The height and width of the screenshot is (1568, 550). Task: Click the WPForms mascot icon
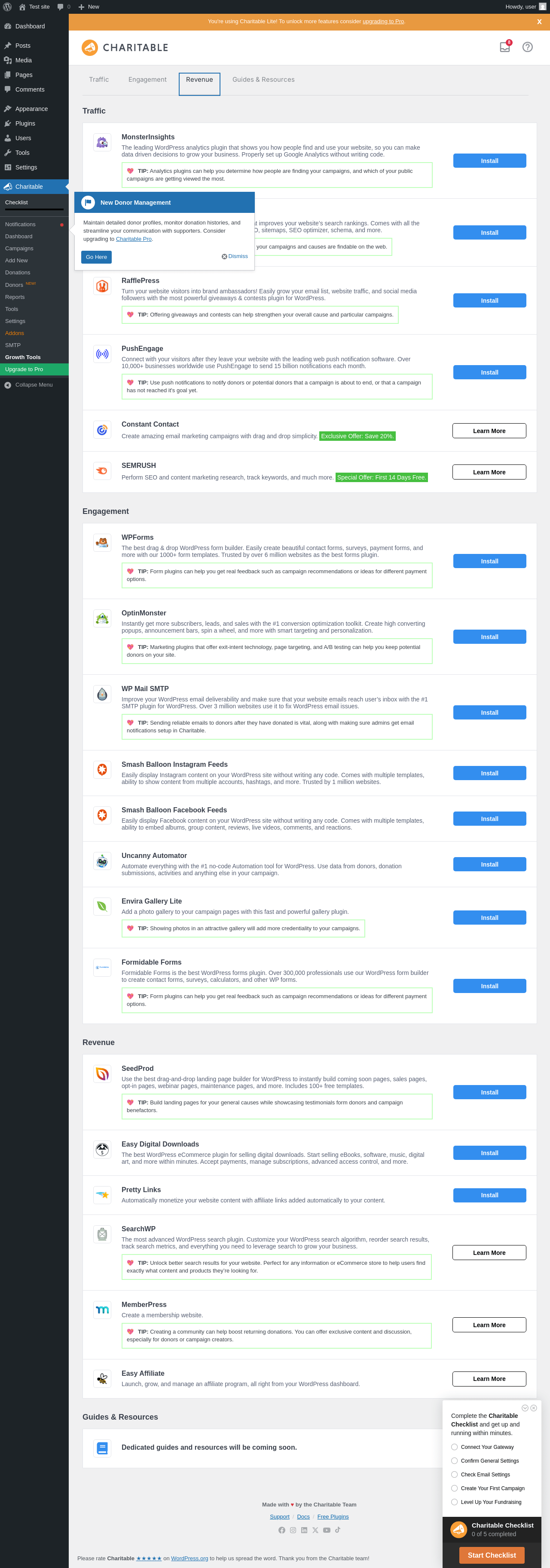click(102, 542)
